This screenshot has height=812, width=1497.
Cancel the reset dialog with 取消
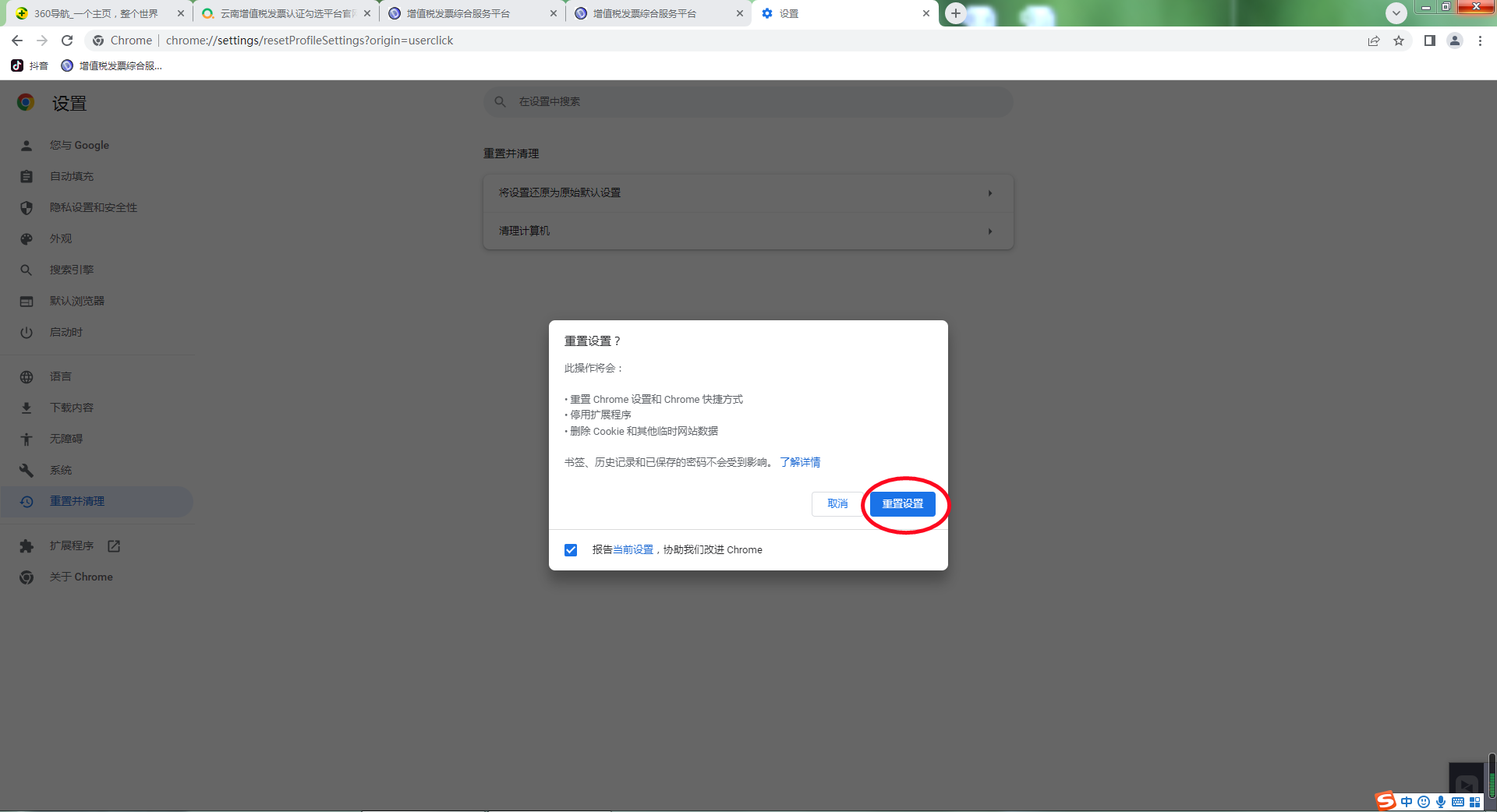(837, 503)
